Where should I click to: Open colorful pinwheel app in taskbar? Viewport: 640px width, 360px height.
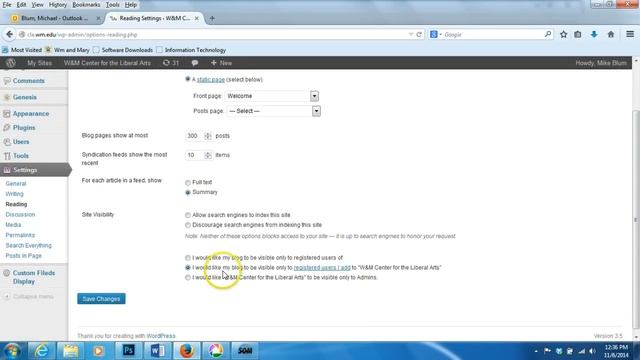click(x=216, y=351)
